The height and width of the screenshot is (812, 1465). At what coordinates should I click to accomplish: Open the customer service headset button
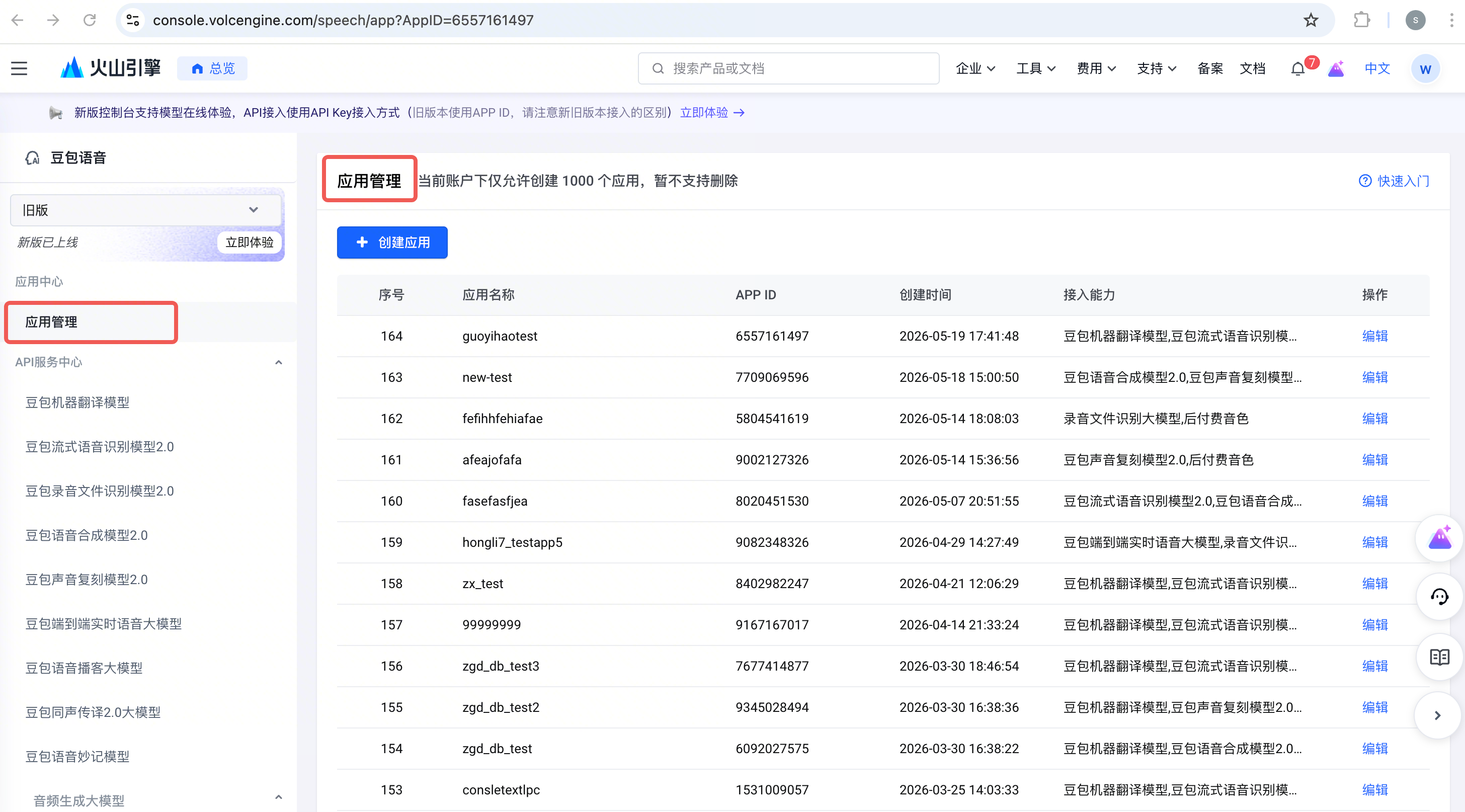pyautogui.click(x=1439, y=597)
